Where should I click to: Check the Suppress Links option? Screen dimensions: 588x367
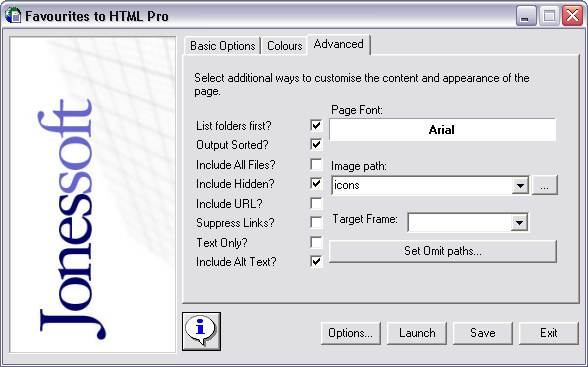(x=316, y=222)
